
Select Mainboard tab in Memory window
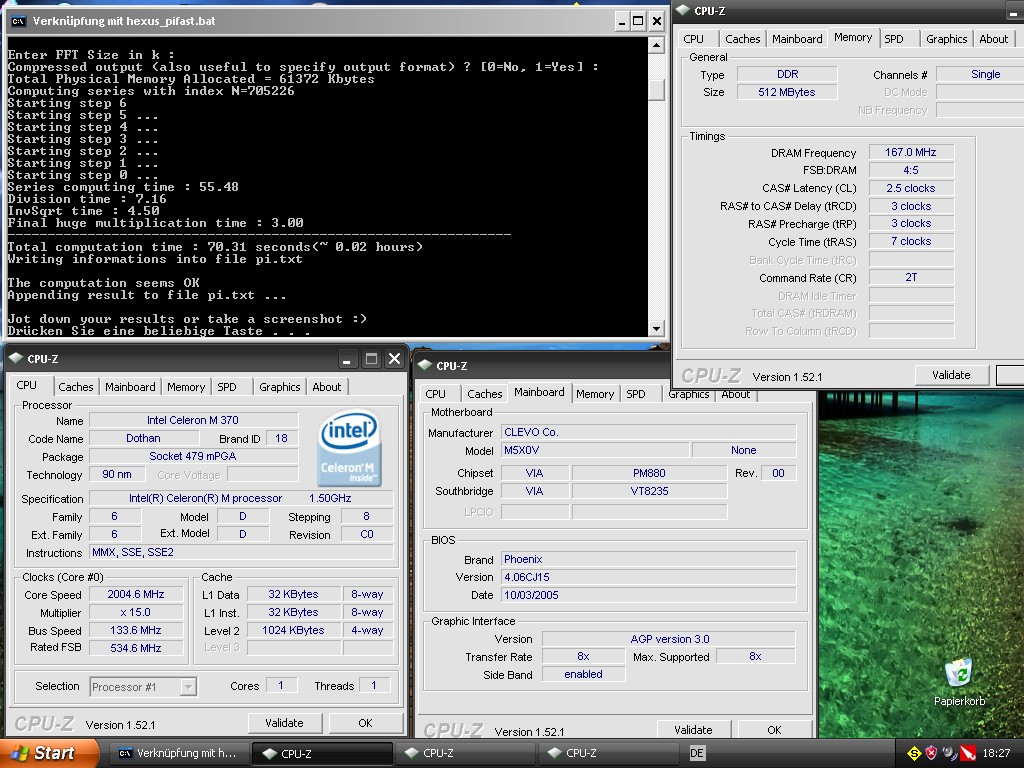(x=797, y=39)
